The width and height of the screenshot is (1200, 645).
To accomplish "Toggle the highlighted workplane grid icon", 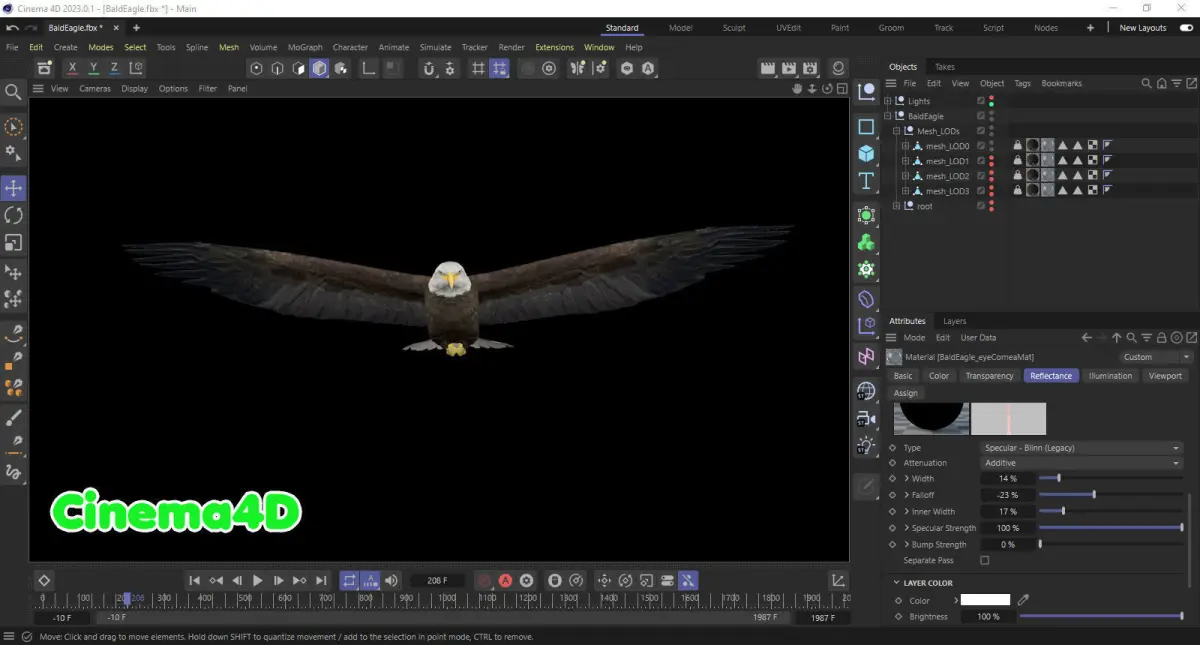I will [499, 68].
